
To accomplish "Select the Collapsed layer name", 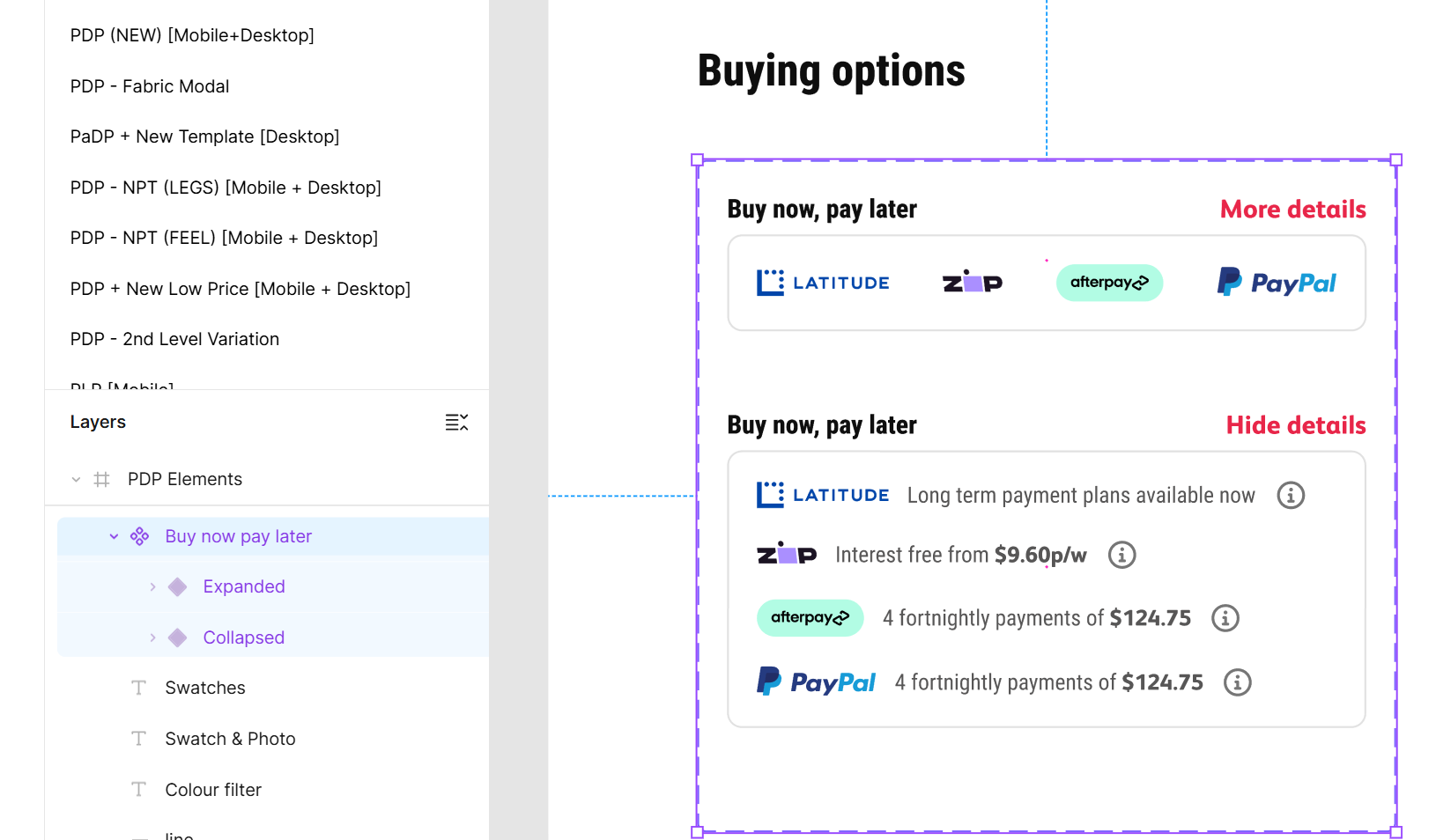I will [244, 637].
